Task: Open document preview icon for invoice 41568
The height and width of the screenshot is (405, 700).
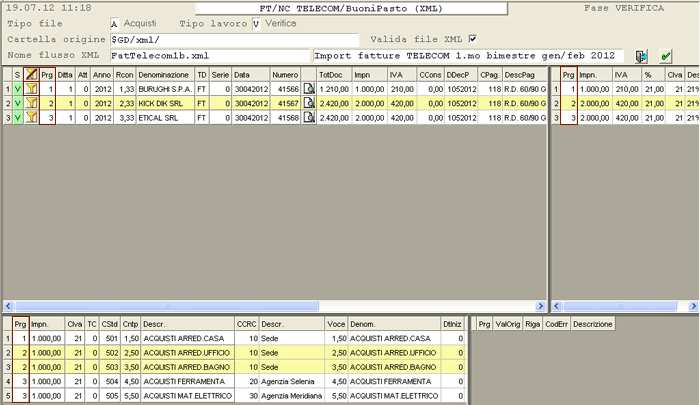Action: click(x=309, y=117)
